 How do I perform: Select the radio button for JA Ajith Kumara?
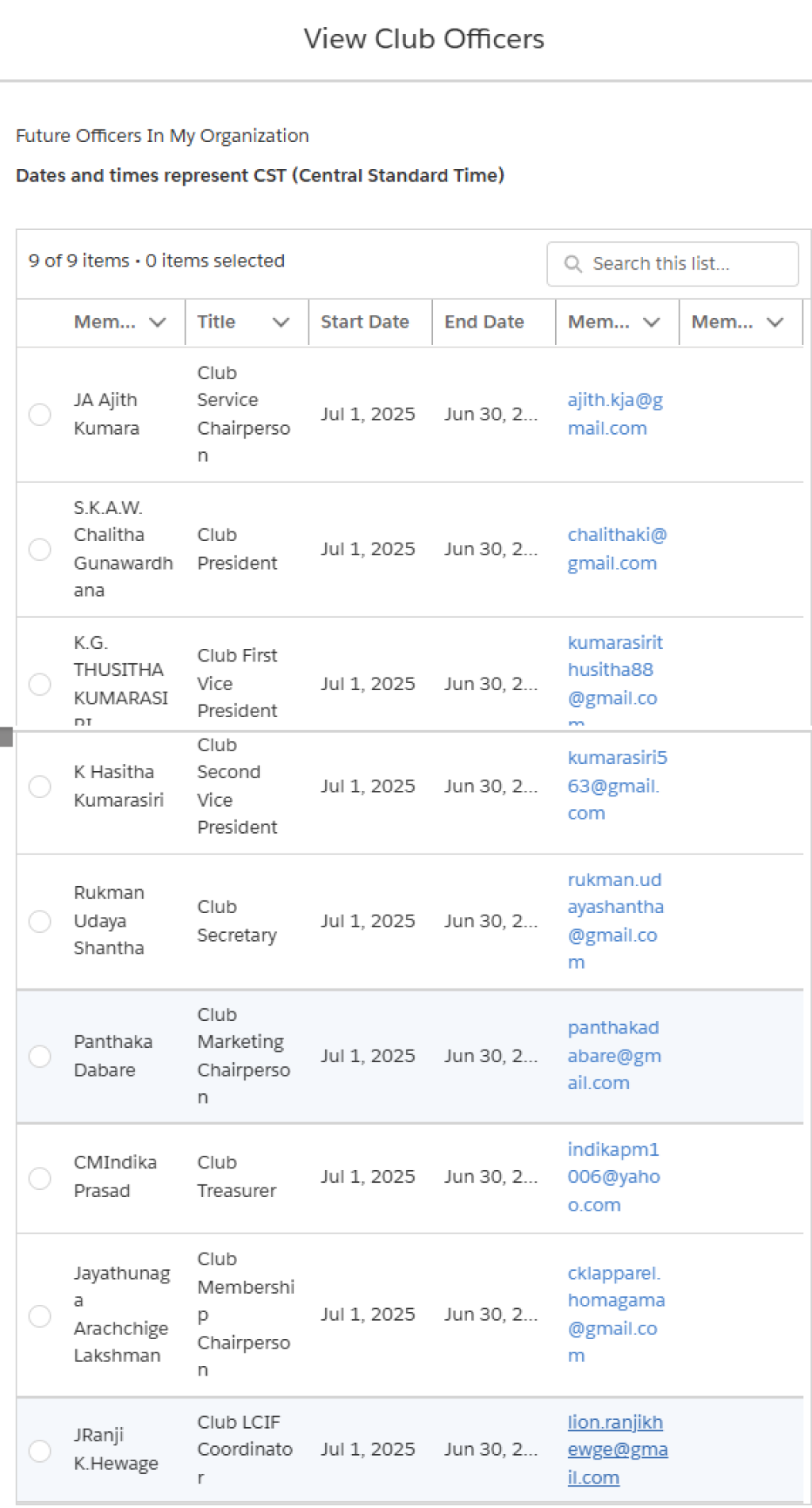click(40, 414)
